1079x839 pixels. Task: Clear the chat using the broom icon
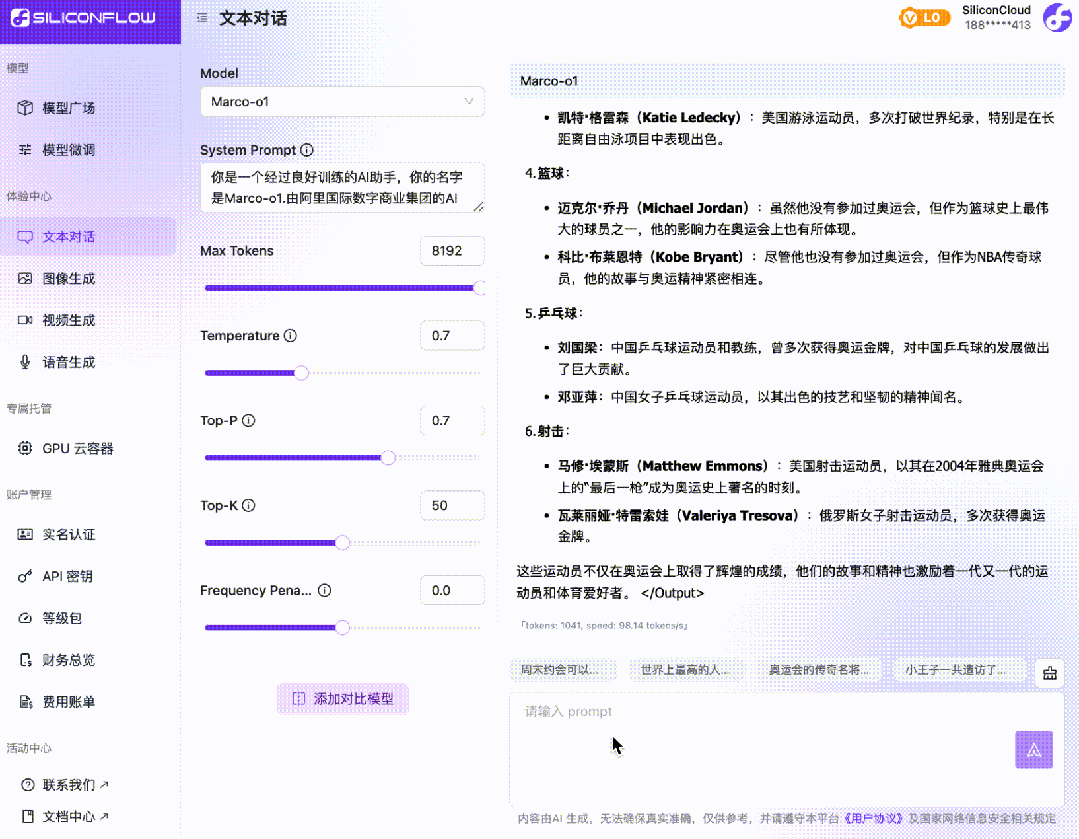tap(1049, 673)
